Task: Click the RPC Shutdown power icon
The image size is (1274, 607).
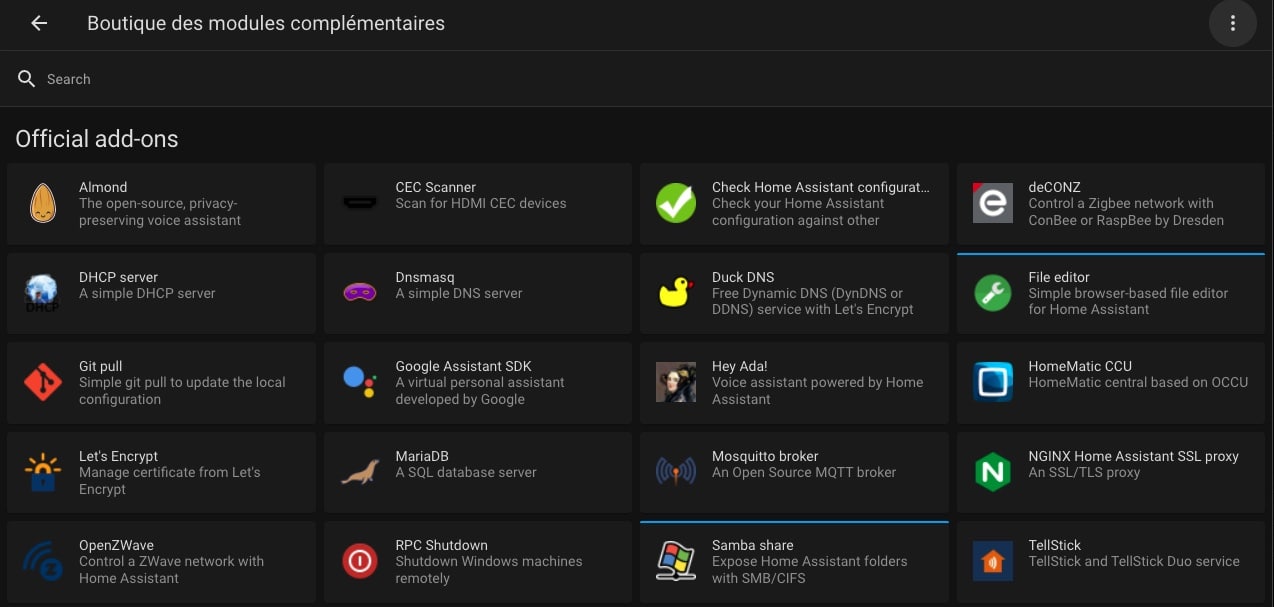Action: click(359, 561)
